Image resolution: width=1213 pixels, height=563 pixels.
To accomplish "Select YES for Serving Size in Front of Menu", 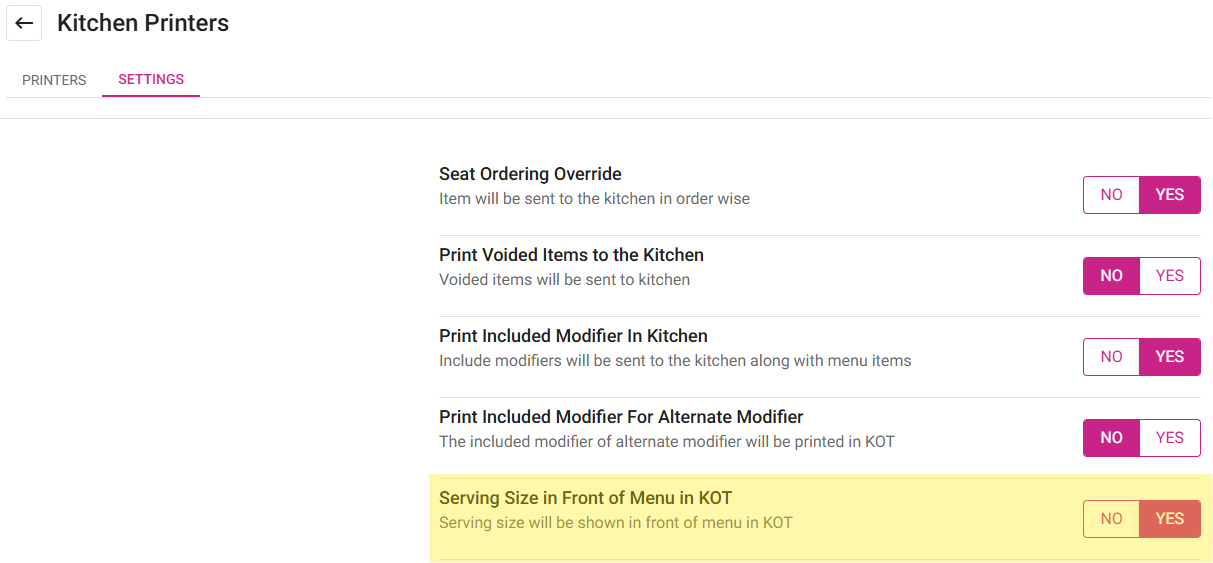I will [x=1169, y=519].
